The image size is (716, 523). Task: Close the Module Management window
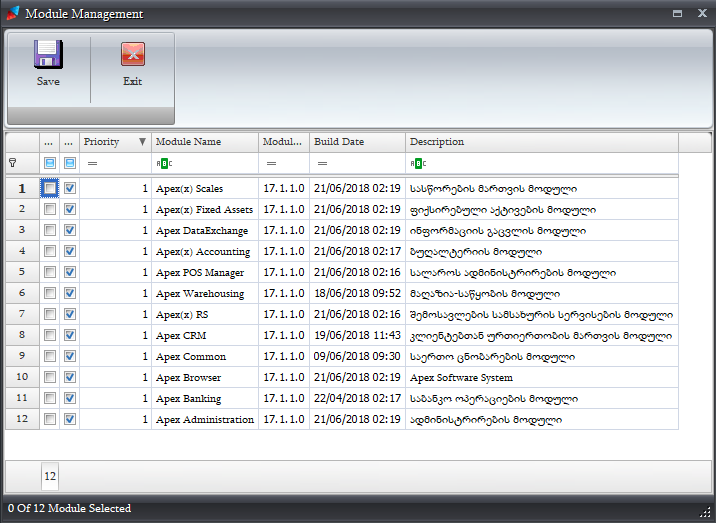coord(702,13)
